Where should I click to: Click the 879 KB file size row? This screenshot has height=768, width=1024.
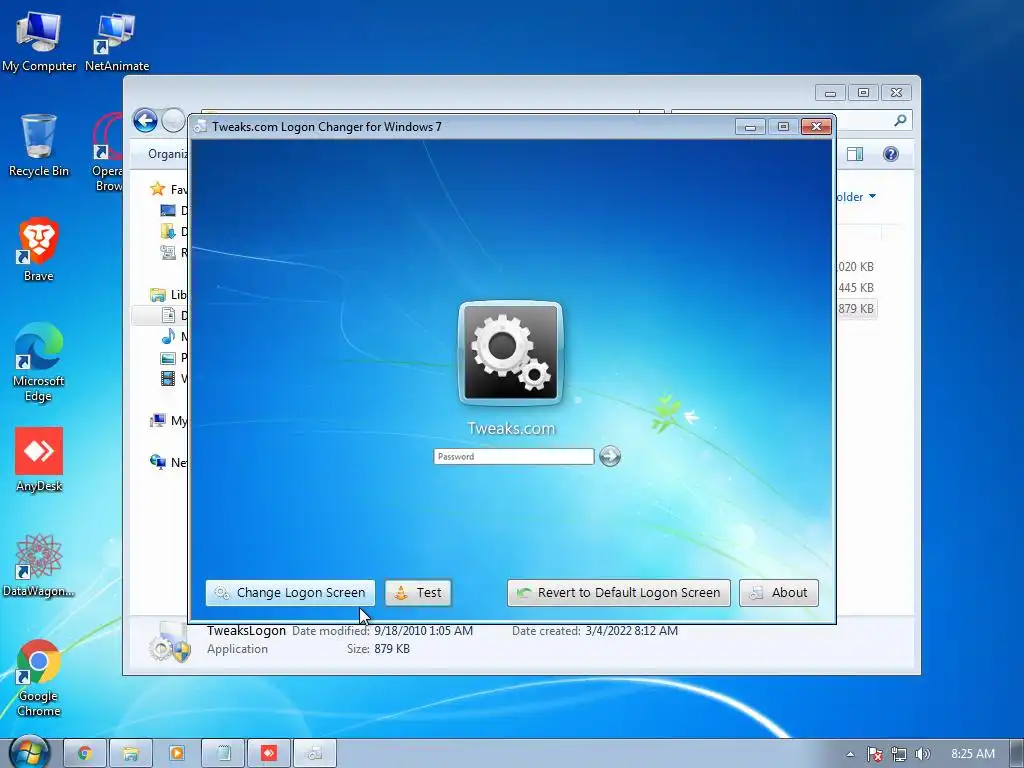click(x=856, y=308)
